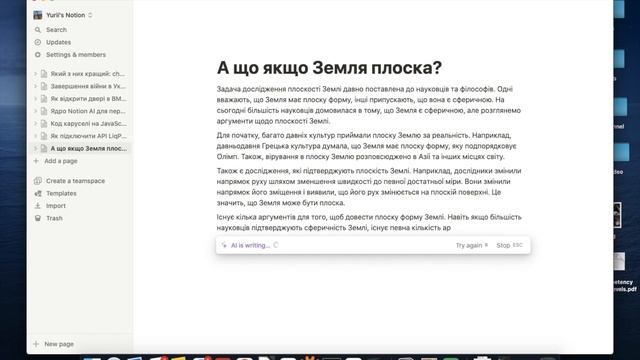Stop the AI writing
Image resolution: width=640 pixels, height=360 pixels.
509,245
